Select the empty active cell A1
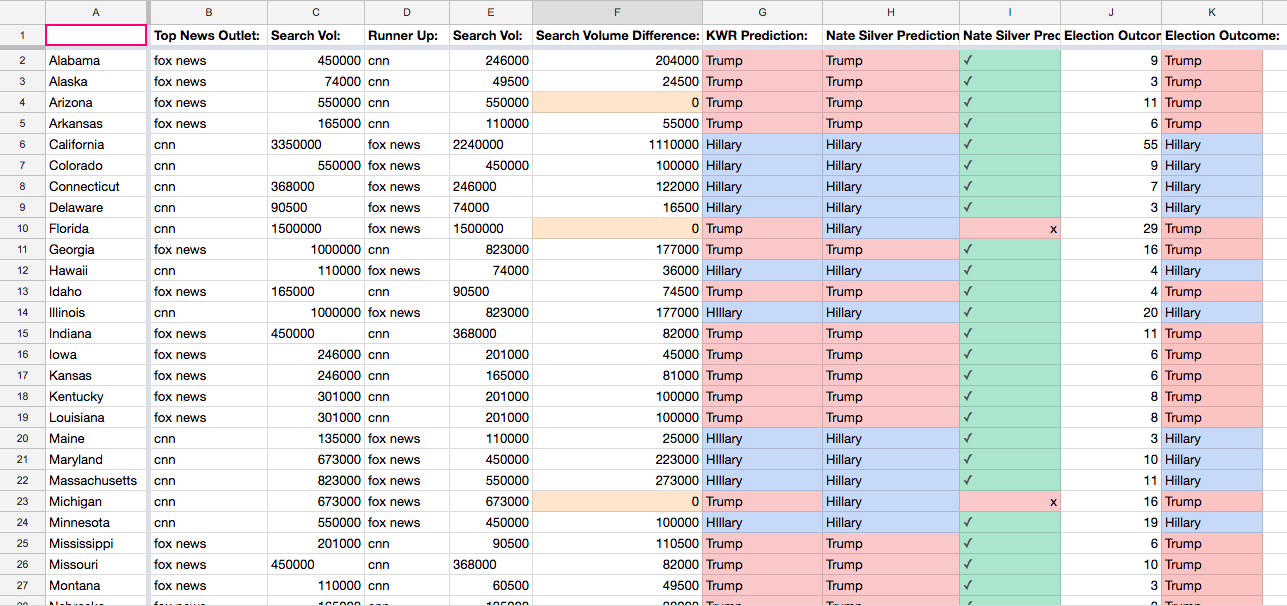The image size is (1287, 606). [x=96, y=35]
